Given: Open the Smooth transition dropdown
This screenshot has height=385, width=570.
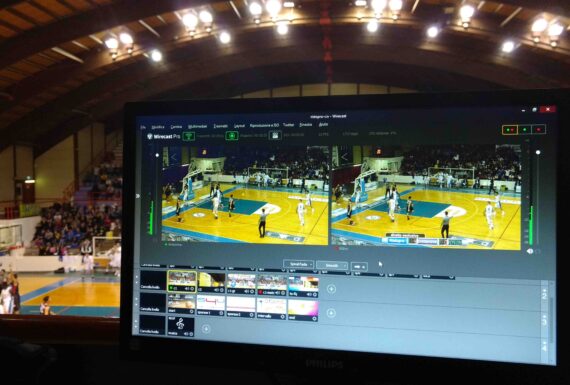Looking at the screenshot, I should (x=332, y=266).
